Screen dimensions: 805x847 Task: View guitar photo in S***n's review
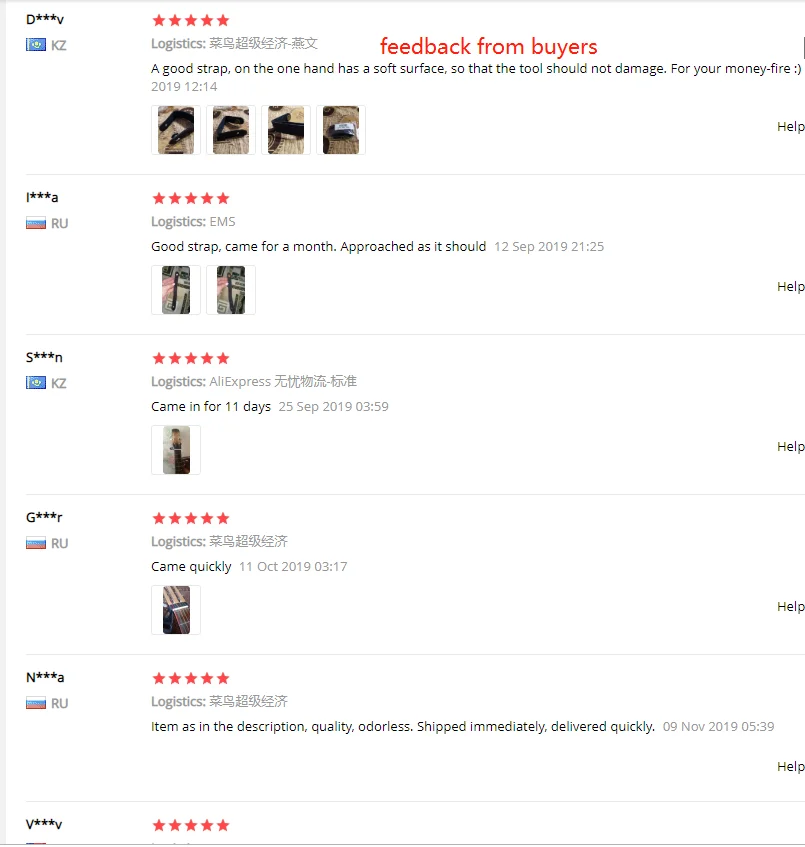point(176,450)
